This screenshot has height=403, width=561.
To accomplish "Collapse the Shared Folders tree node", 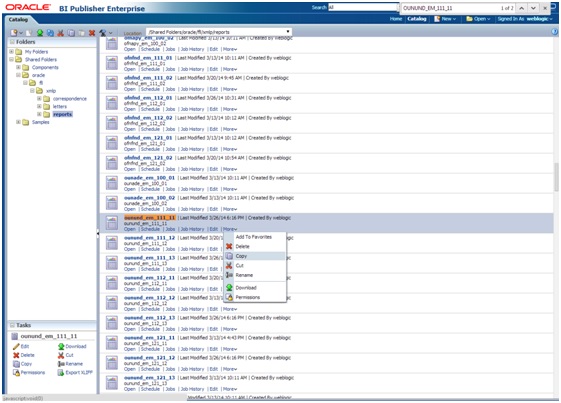I will pyautogui.click(x=11, y=59).
